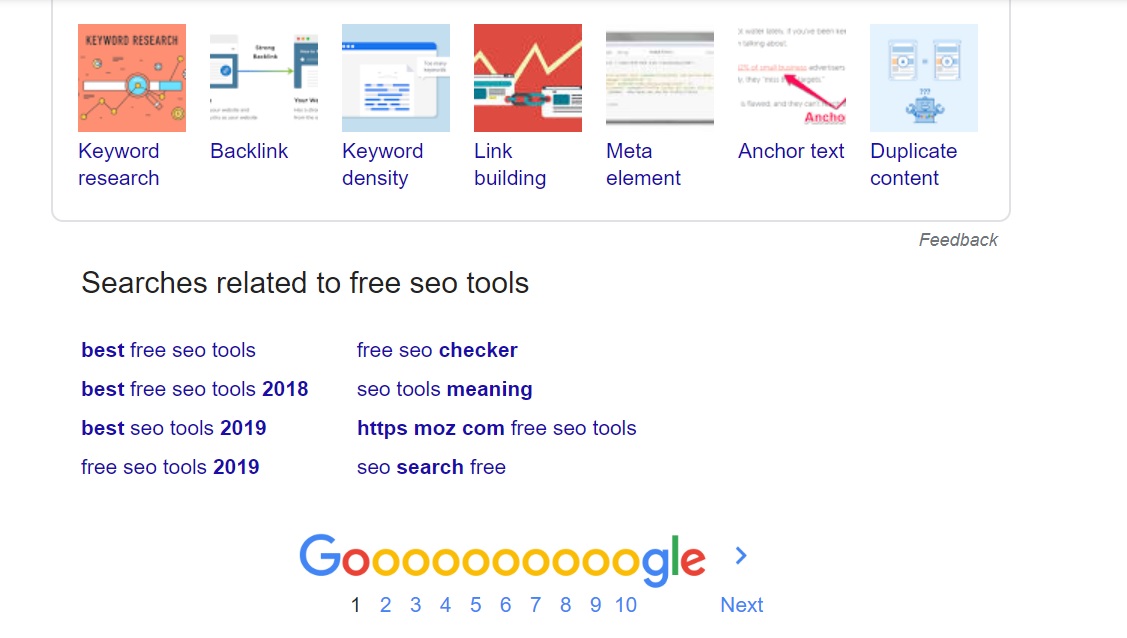The height and width of the screenshot is (638, 1127).
Task: Select seo tools meaning suggestion
Action: pyautogui.click(x=445, y=389)
